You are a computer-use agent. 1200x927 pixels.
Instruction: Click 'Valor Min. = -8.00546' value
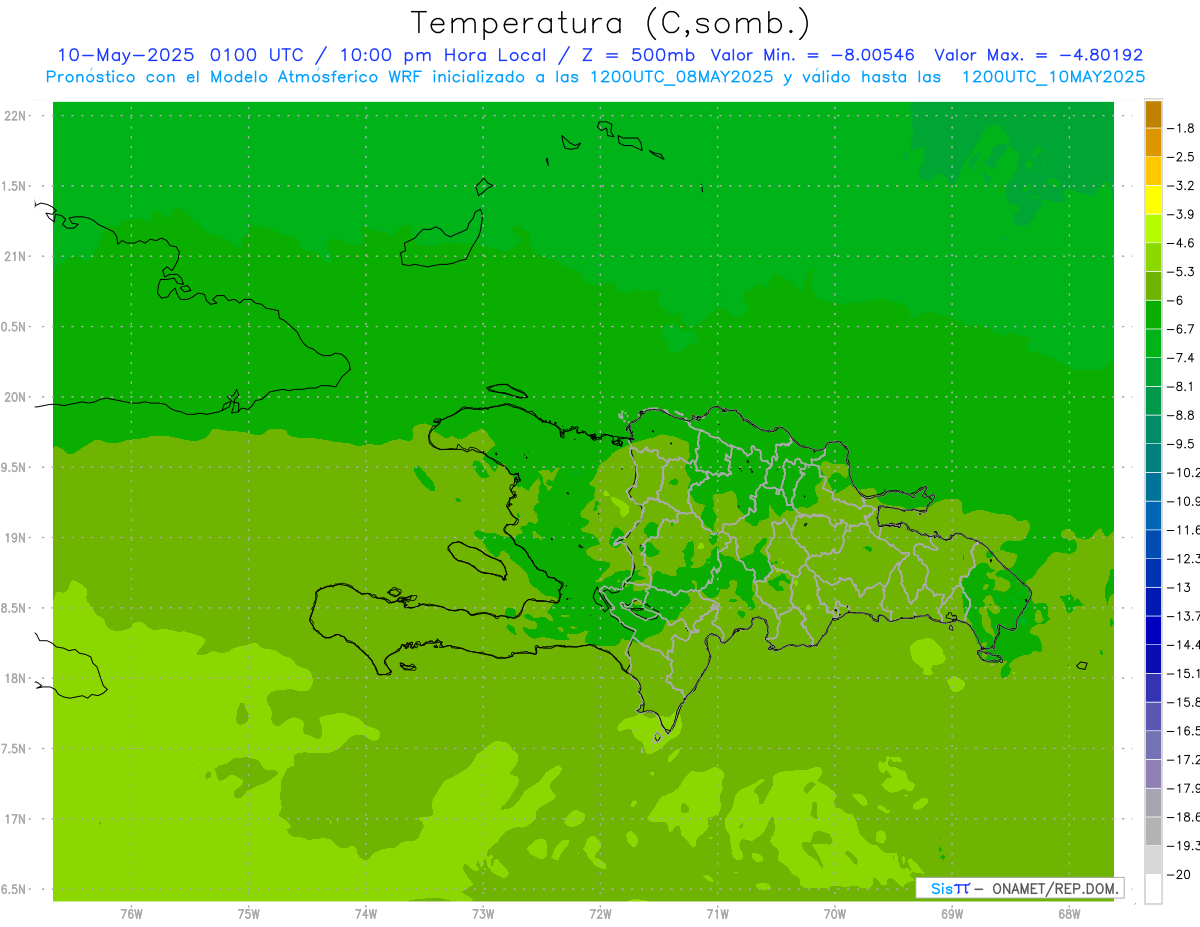pos(813,55)
